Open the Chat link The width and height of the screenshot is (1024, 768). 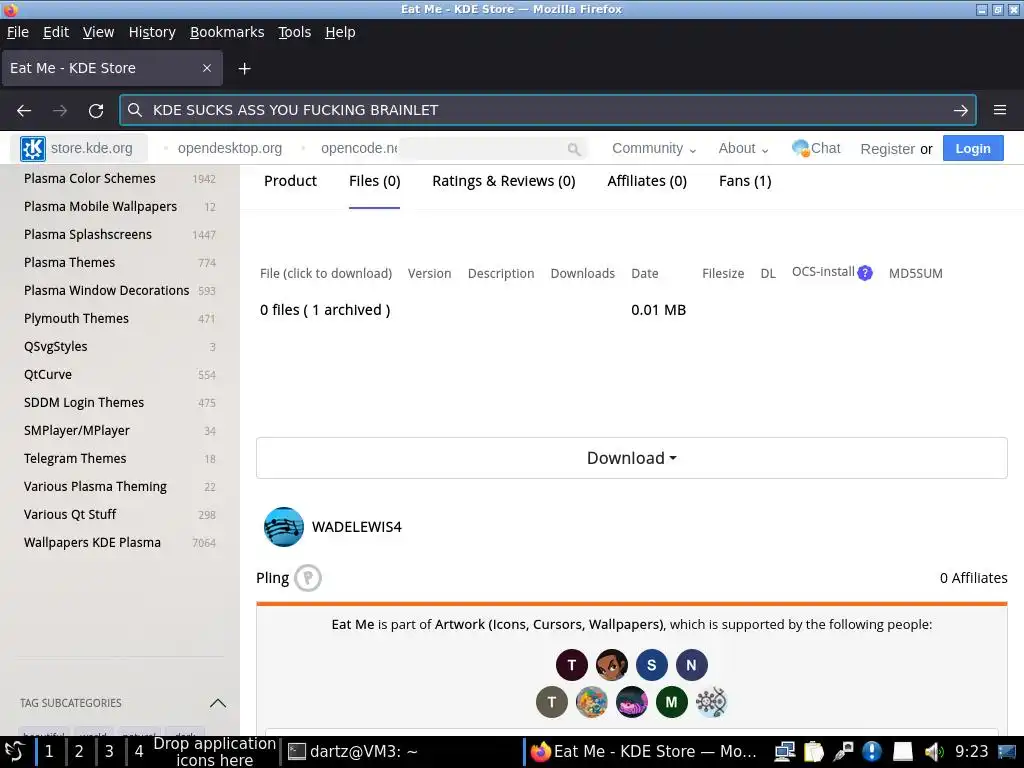tap(816, 148)
